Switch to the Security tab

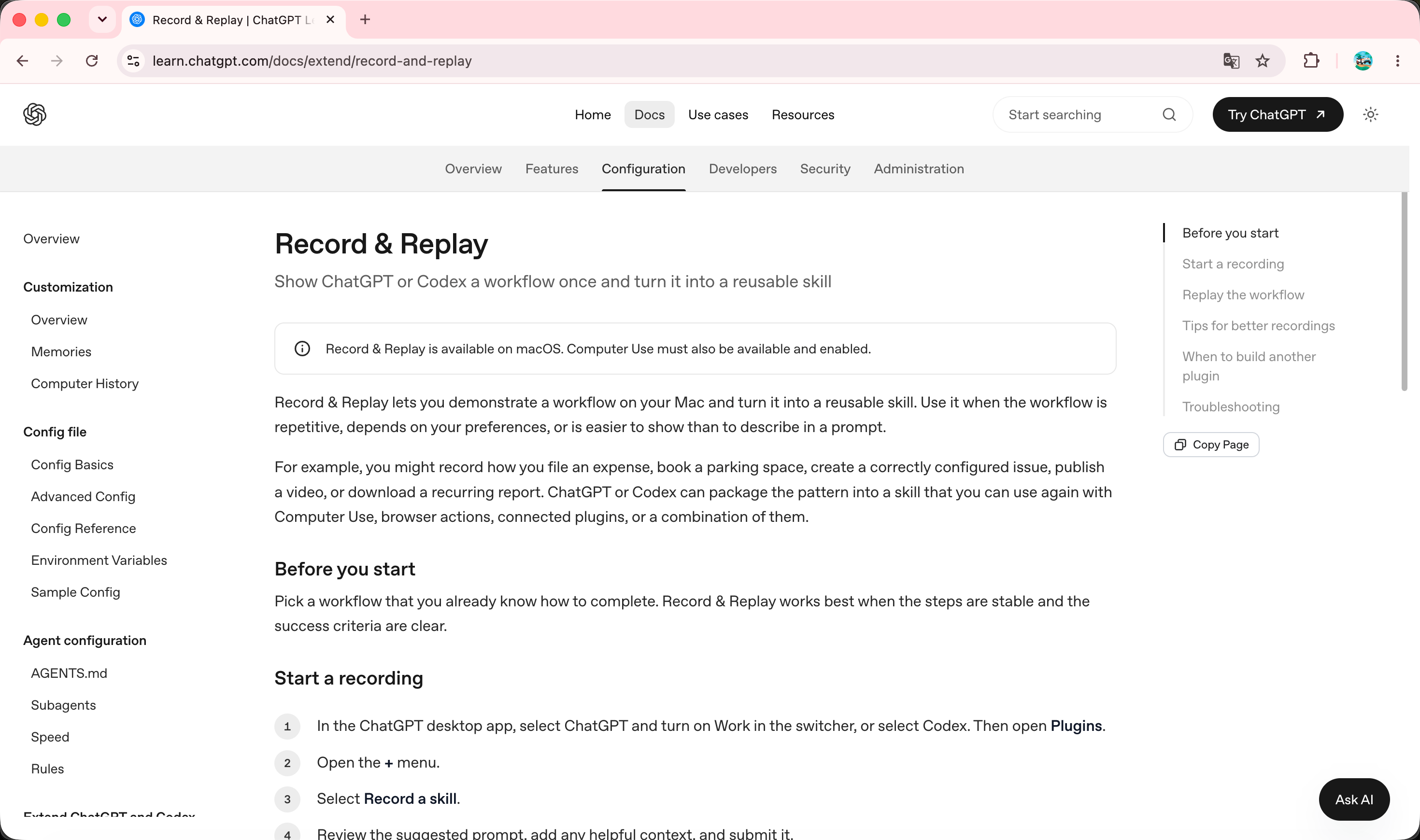825,168
